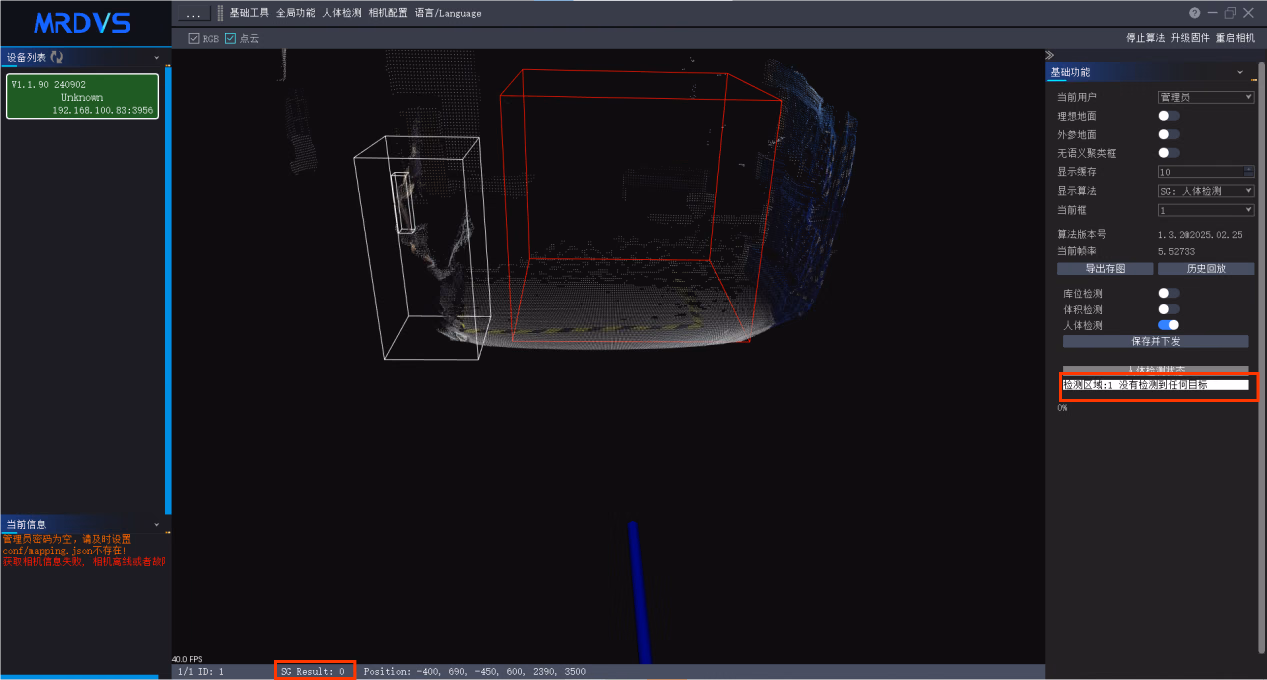Enable the 外参地面 switch

click(1168, 134)
